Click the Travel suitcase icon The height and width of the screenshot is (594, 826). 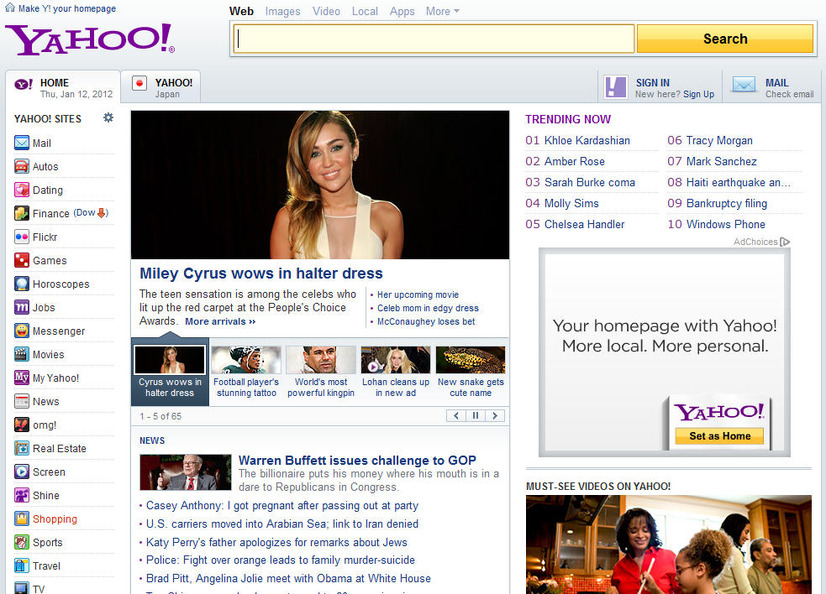[x=22, y=566]
